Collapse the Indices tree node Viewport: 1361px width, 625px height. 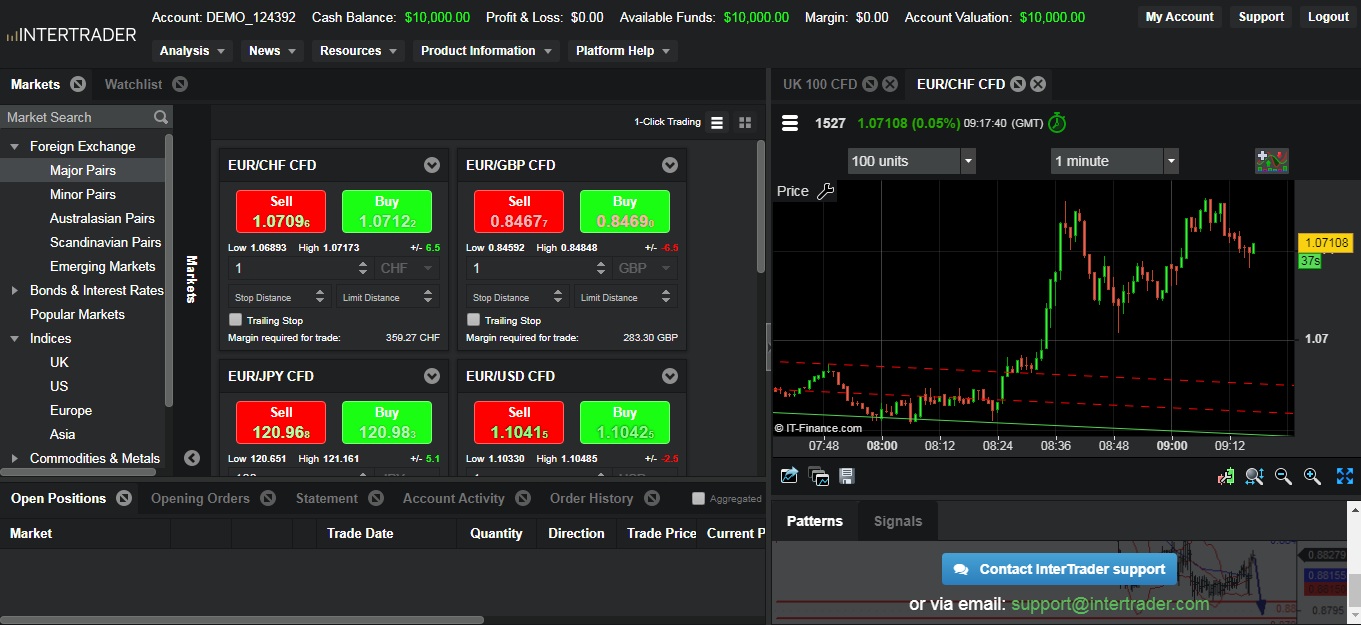coord(15,338)
